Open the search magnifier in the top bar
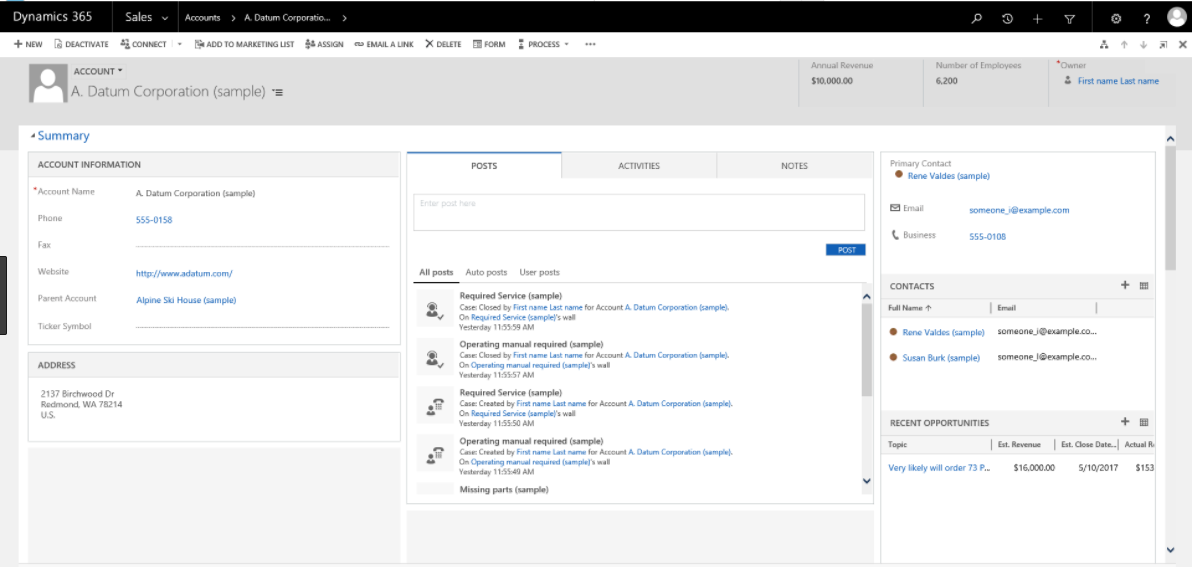The image size is (1192, 567). click(977, 18)
